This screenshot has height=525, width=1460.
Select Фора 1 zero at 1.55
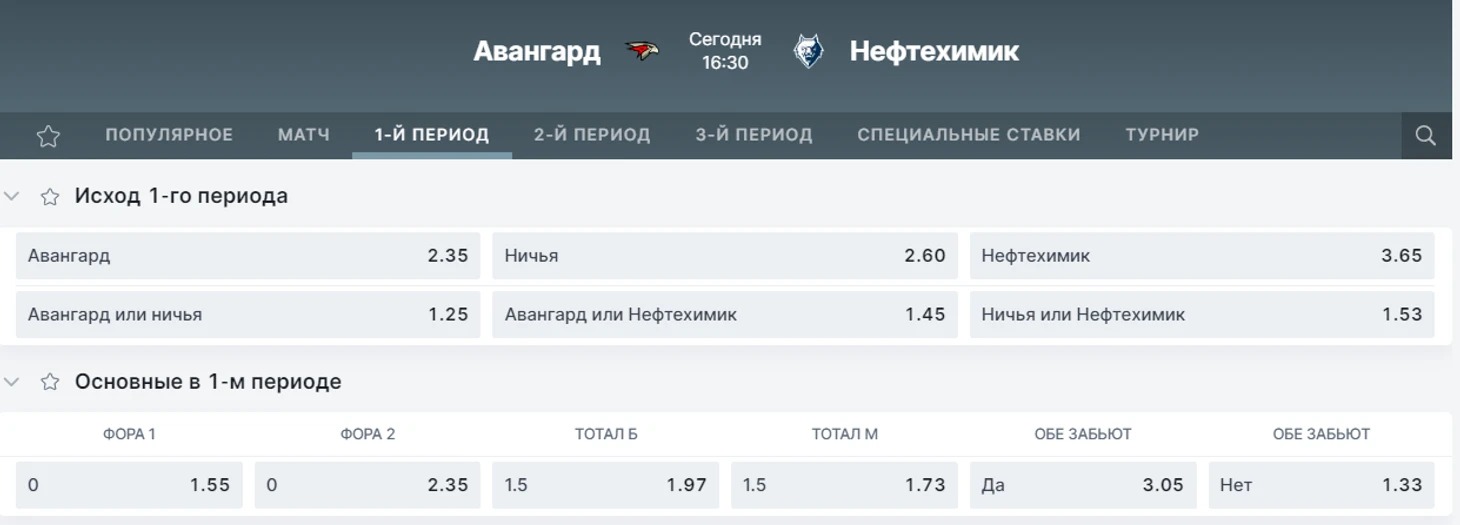click(x=129, y=485)
